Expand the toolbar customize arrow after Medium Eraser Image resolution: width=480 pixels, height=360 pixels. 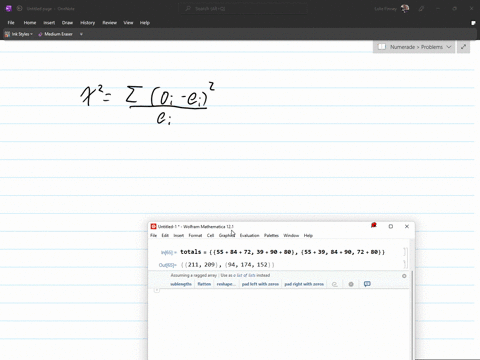[x=81, y=34]
